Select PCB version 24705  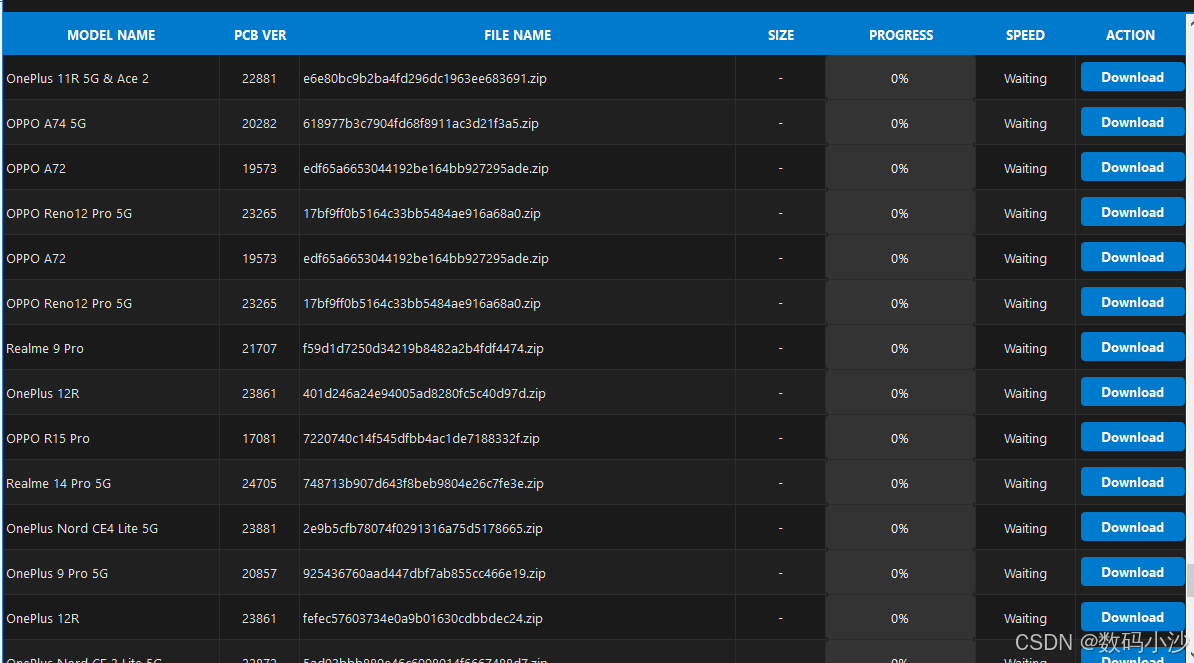(x=259, y=483)
